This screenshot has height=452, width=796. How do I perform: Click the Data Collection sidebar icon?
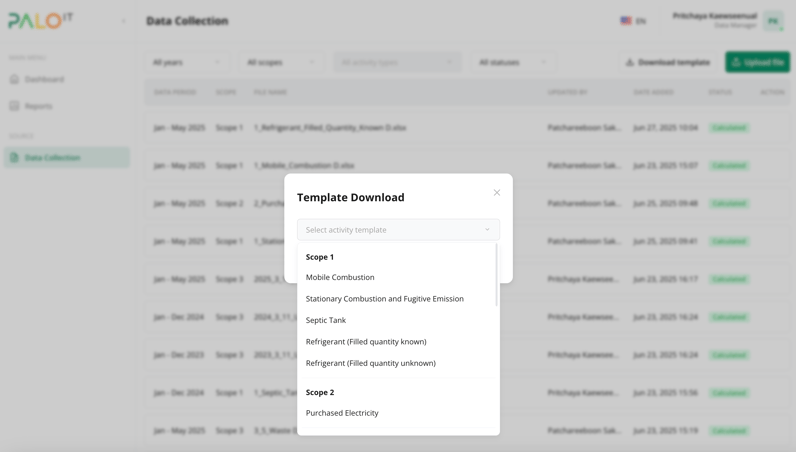tap(14, 157)
